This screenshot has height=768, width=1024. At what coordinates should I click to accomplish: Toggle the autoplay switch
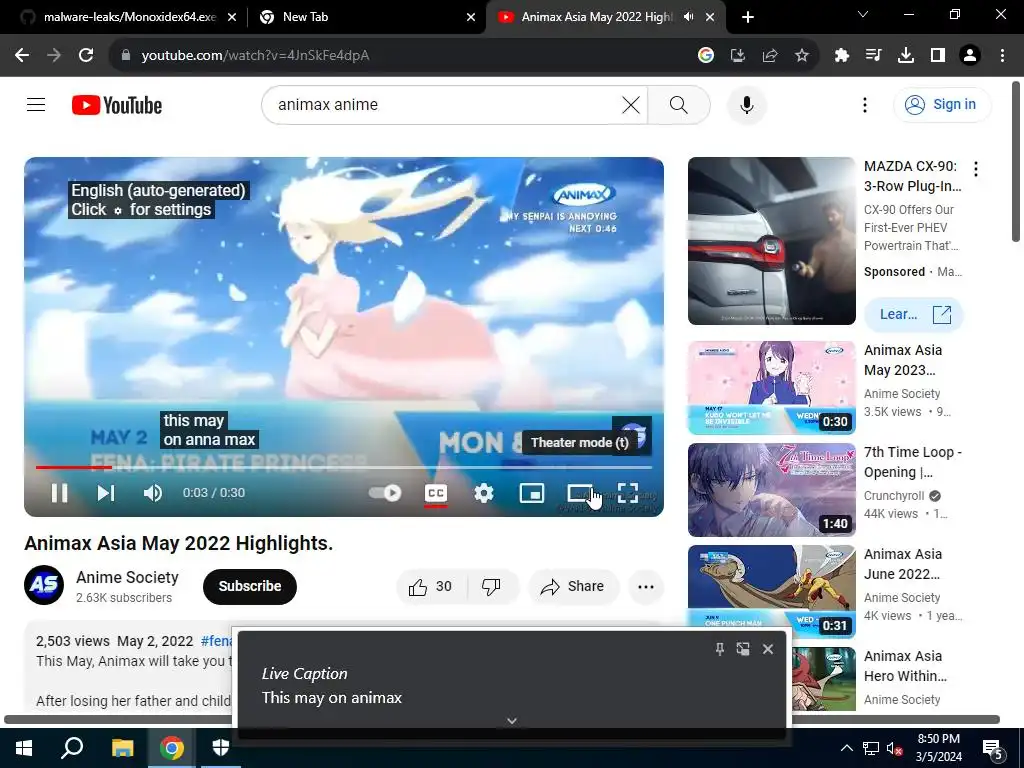click(385, 493)
